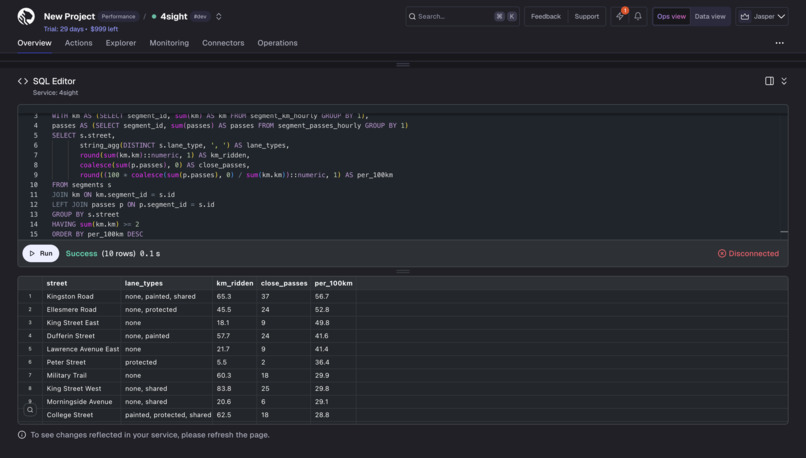Sort by the close_passes column header
806x458 pixels.
click(x=284, y=283)
